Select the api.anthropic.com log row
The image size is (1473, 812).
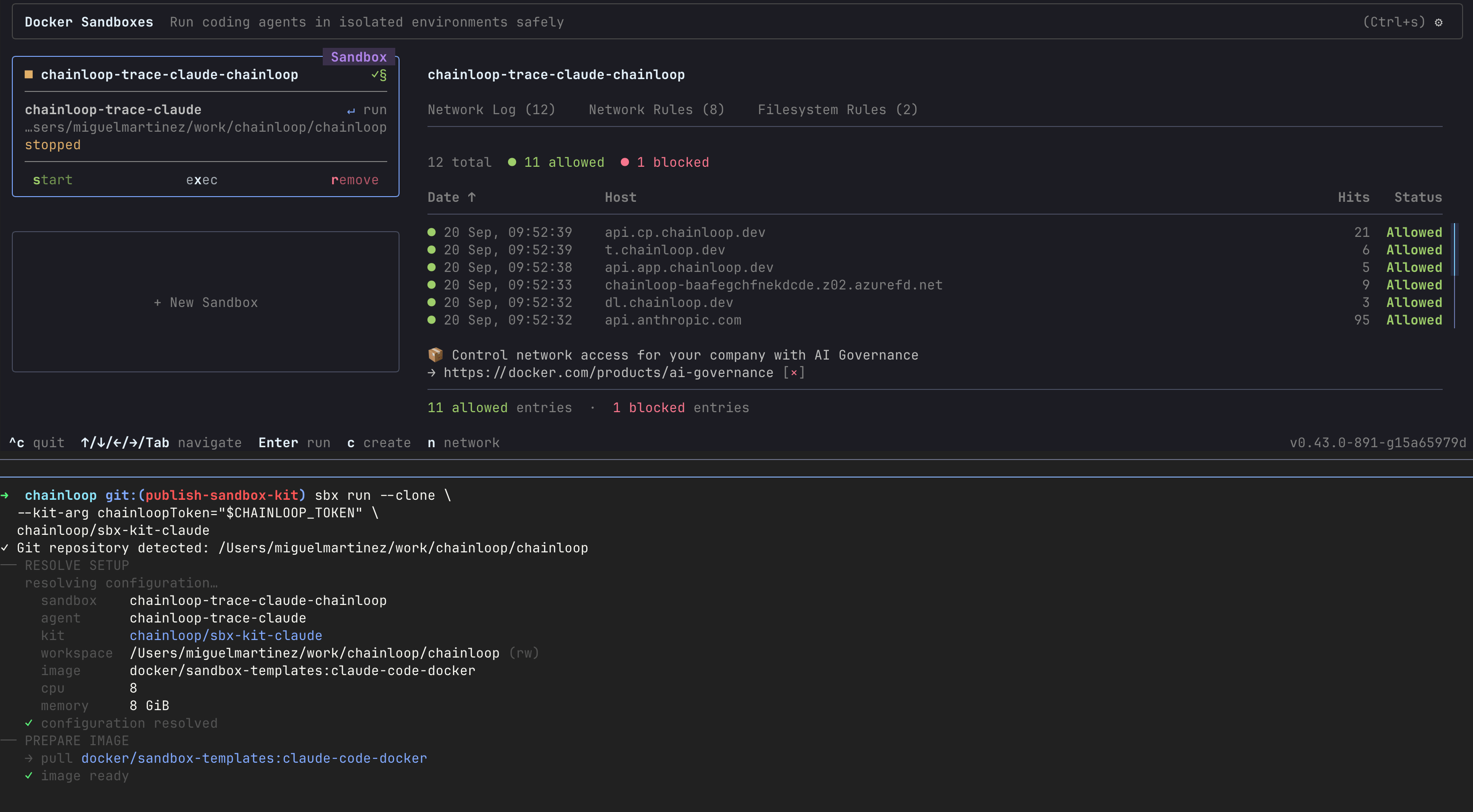click(x=935, y=320)
